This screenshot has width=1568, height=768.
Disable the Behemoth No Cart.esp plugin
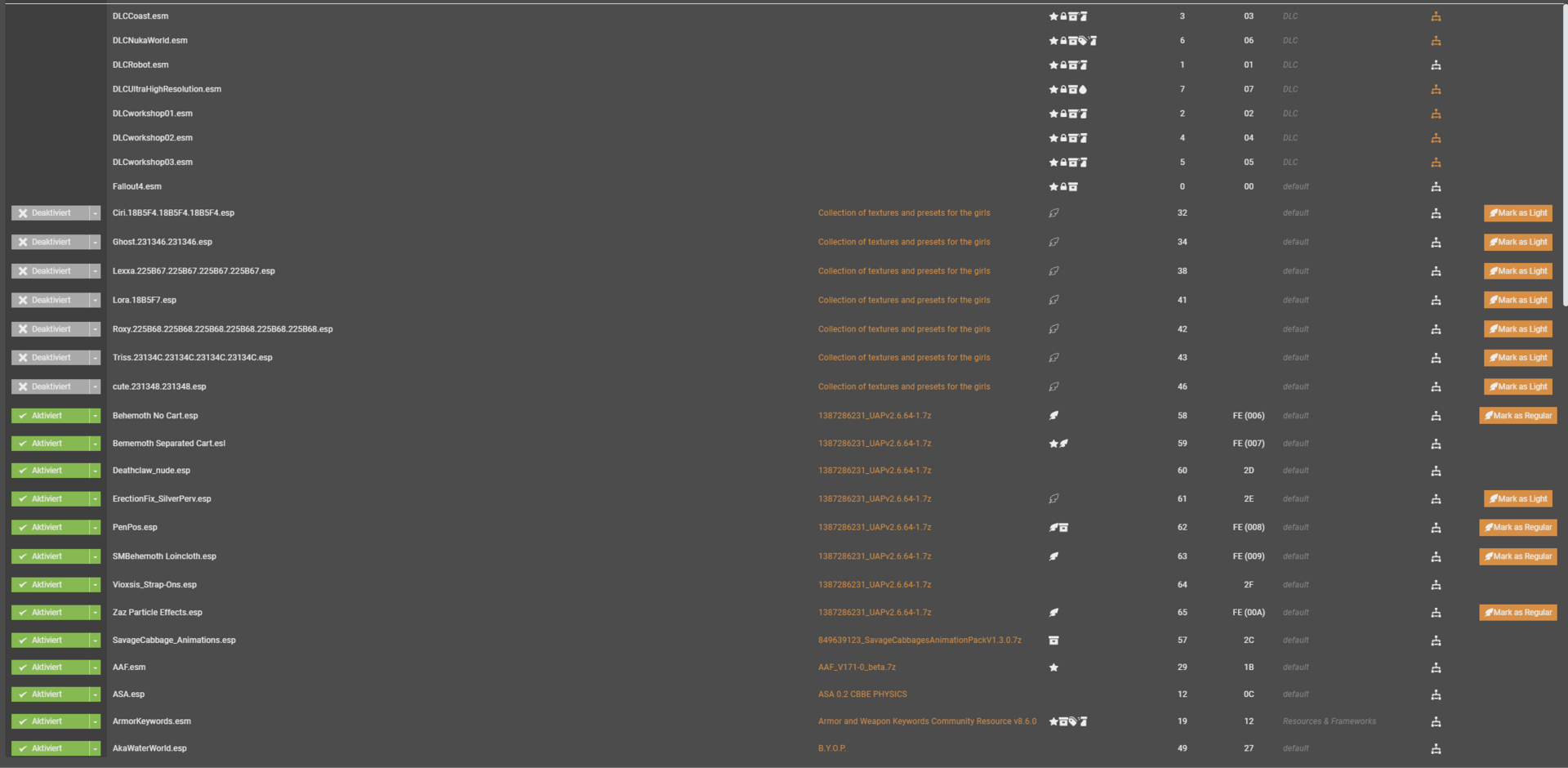coord(50,416)
